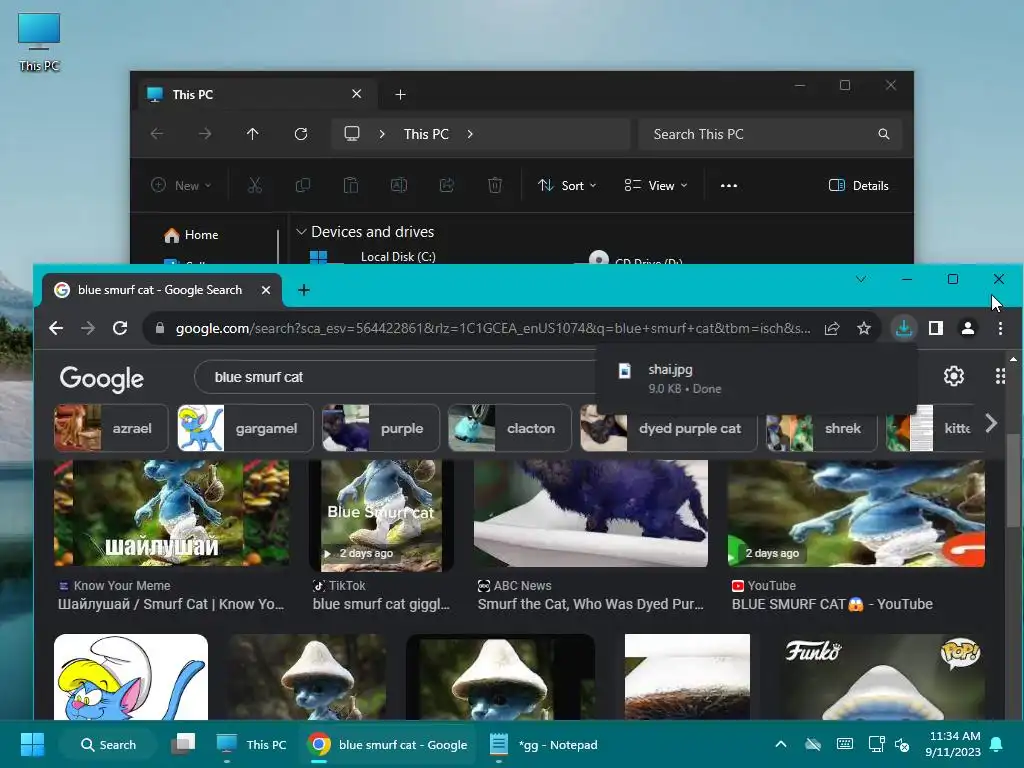The image size is (1024, 768).
Task: Open Chrome side panel icon
Action: coord(936,328)
